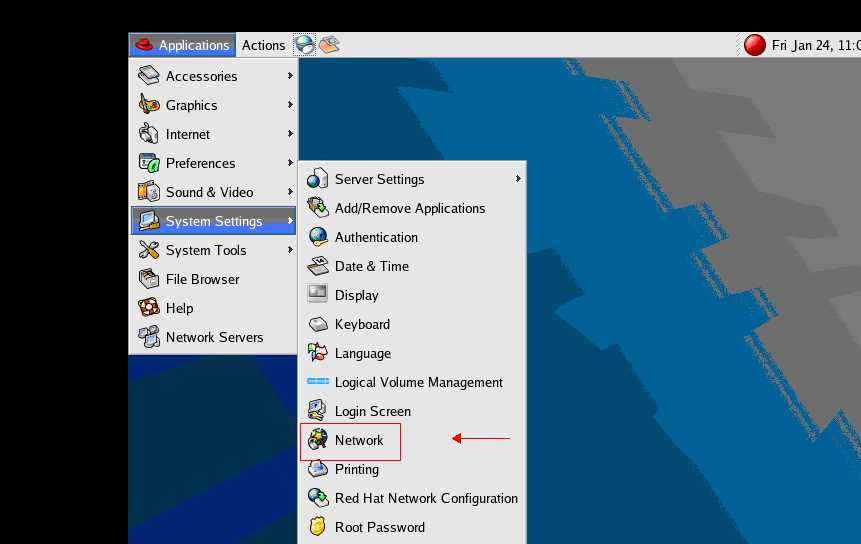Click the Add/Remove Applications icon

pos(317,208)
